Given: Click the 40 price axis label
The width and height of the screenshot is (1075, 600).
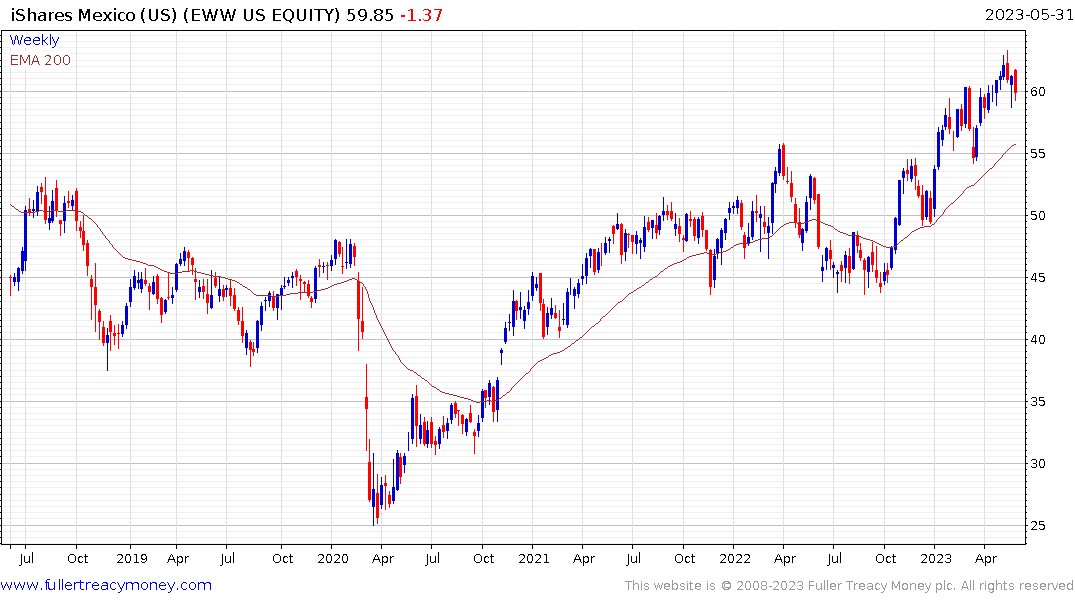Looking at the screenshot, I should point(1038,340).
